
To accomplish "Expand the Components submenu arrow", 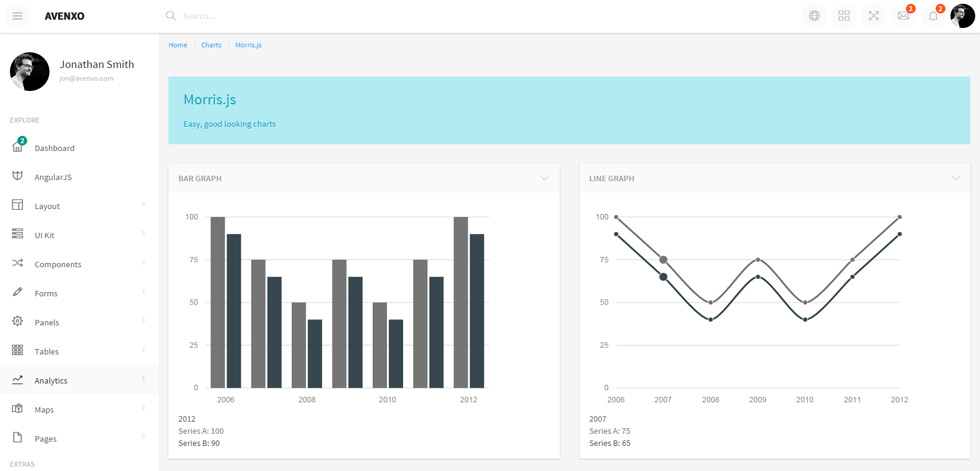I will [x=143, y=262].
